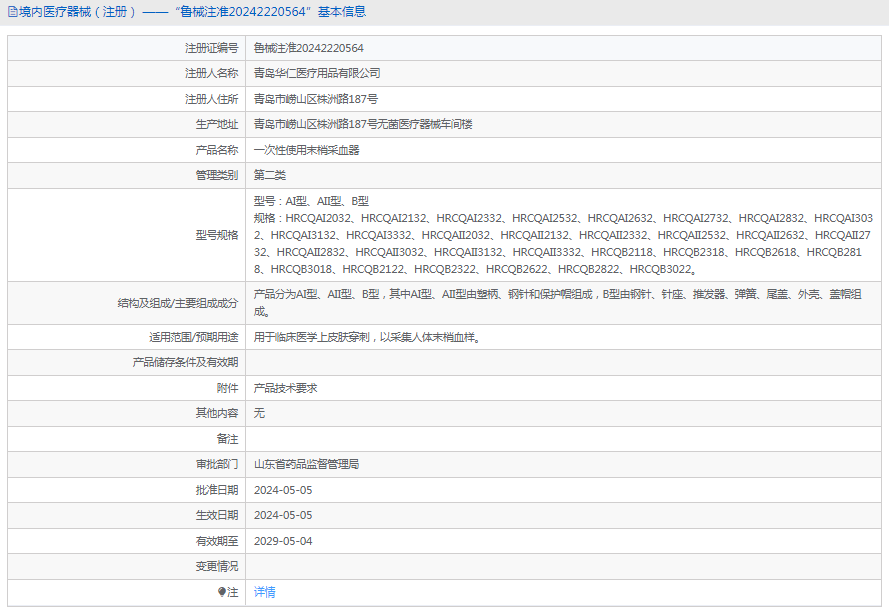The image size is (889, 611).
Task: Click the 产品名称 row label
Action: coord(217,150)
